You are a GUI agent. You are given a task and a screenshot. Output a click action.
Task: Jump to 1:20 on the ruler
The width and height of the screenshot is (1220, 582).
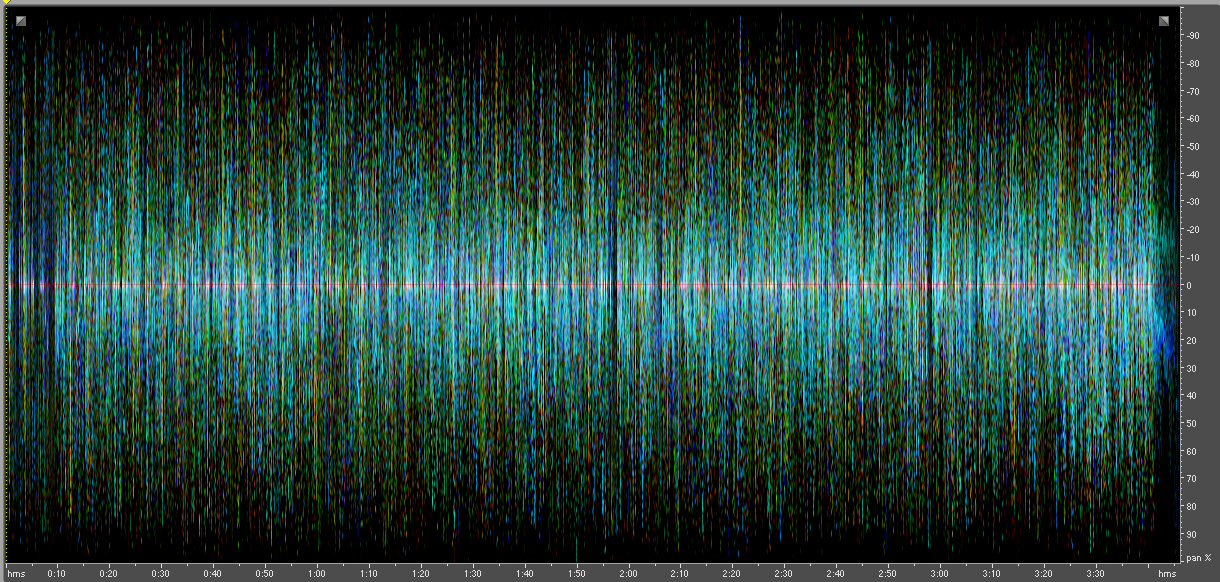[420, 574]
